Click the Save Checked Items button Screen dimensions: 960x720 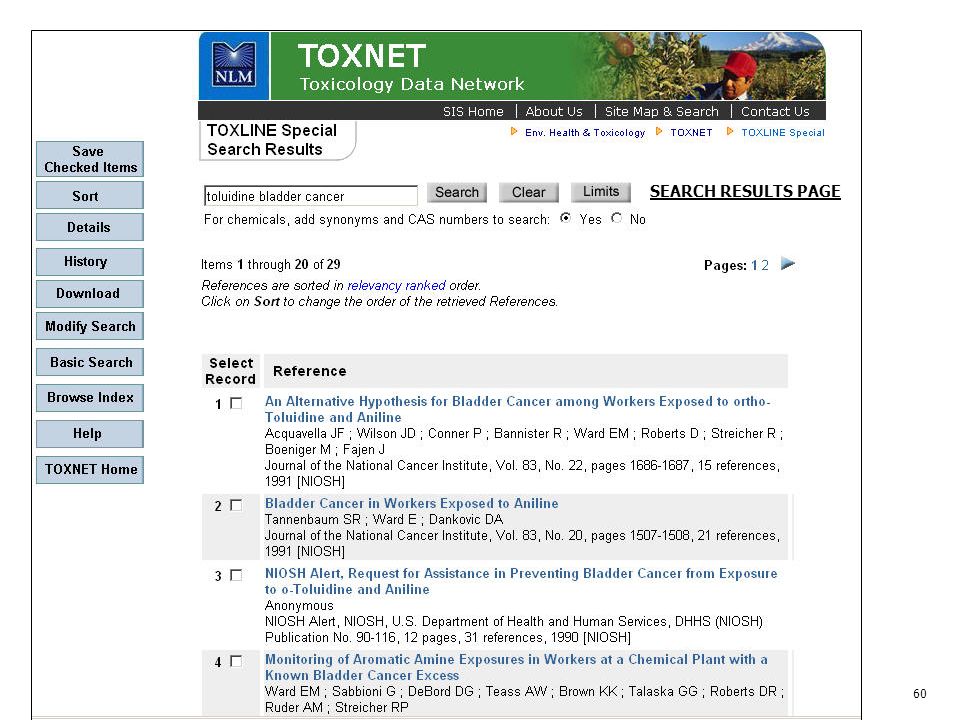[90, 159]
